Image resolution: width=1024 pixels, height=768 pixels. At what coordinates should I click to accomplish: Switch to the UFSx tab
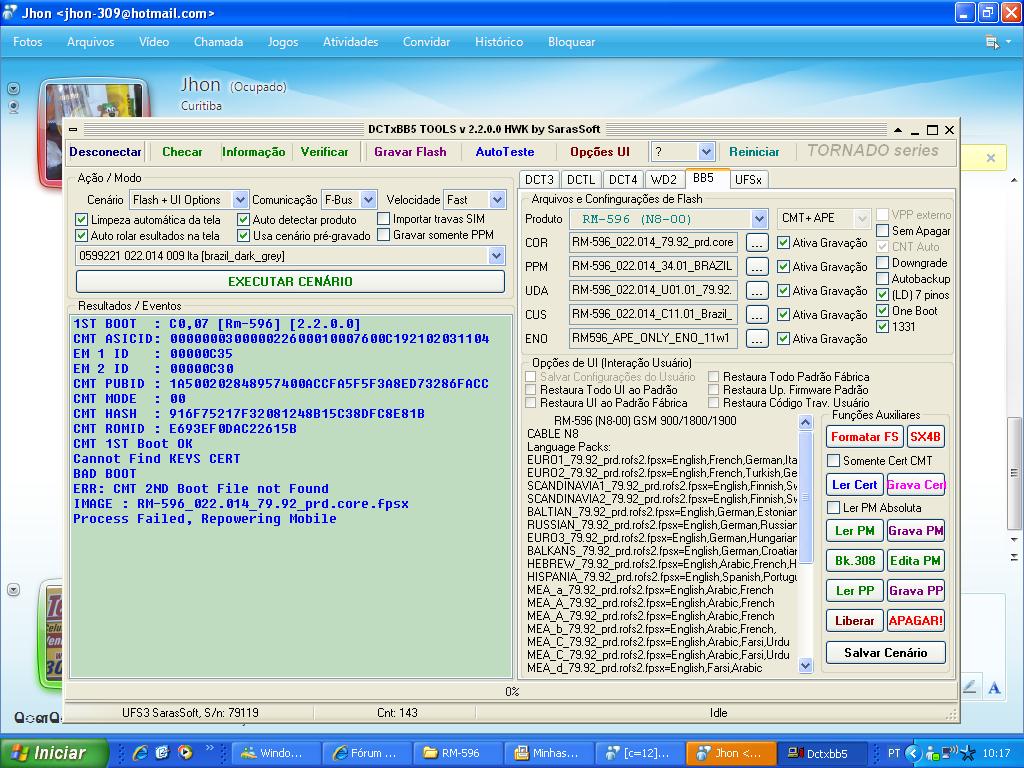pos(748,180)
